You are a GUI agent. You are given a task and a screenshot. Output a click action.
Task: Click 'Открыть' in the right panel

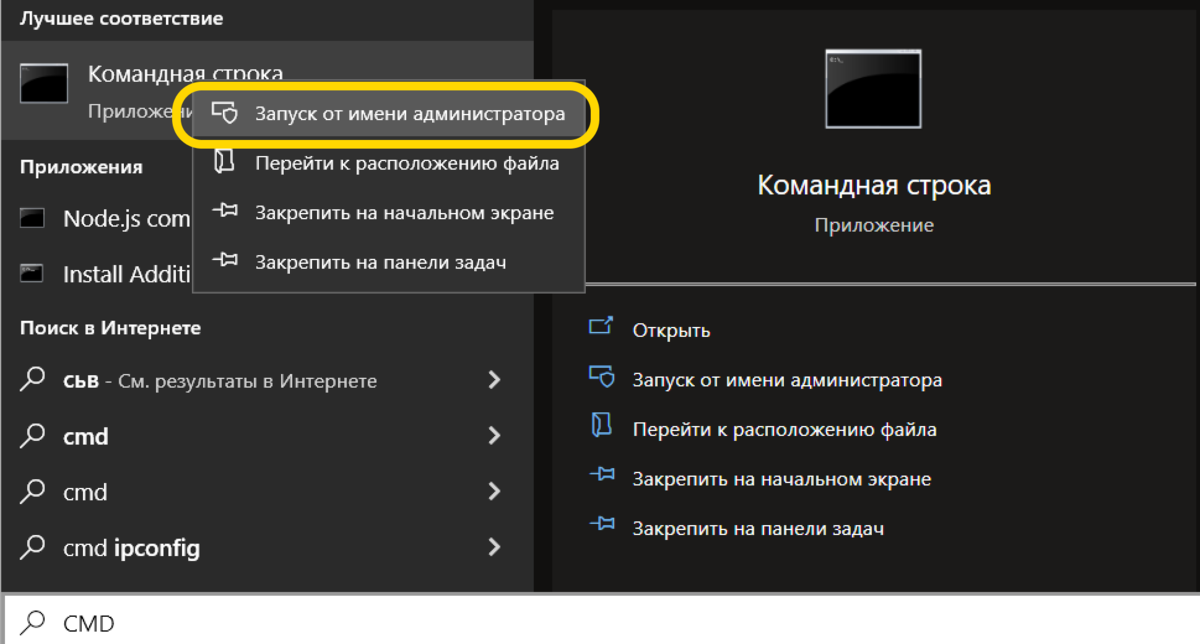[x=671, y=331]
